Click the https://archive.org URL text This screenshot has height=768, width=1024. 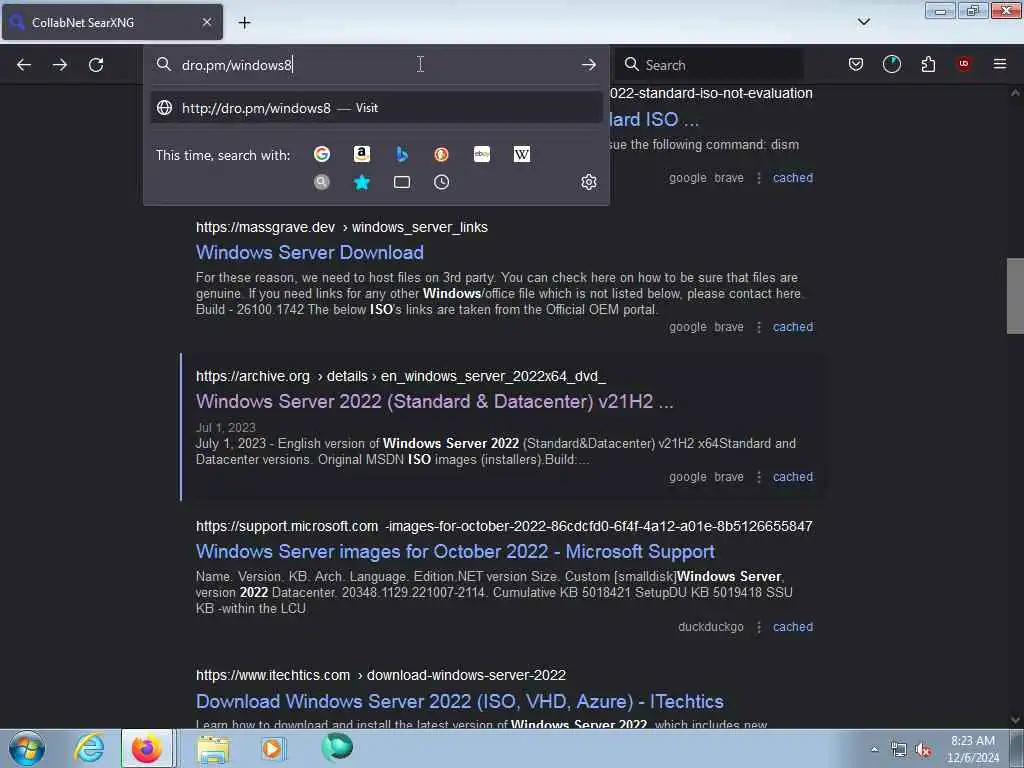253,377
